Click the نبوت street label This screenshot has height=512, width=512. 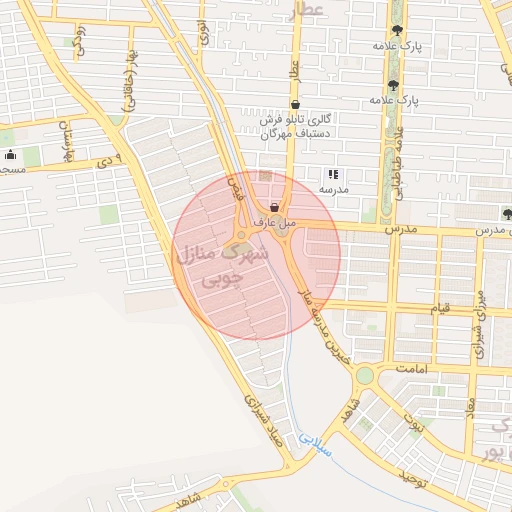[x=414, y=423]
